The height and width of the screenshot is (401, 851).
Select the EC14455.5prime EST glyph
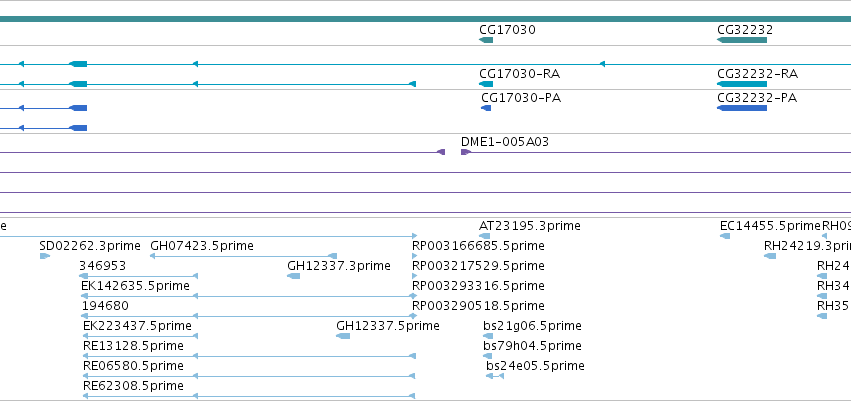click(x=725, y=236)
